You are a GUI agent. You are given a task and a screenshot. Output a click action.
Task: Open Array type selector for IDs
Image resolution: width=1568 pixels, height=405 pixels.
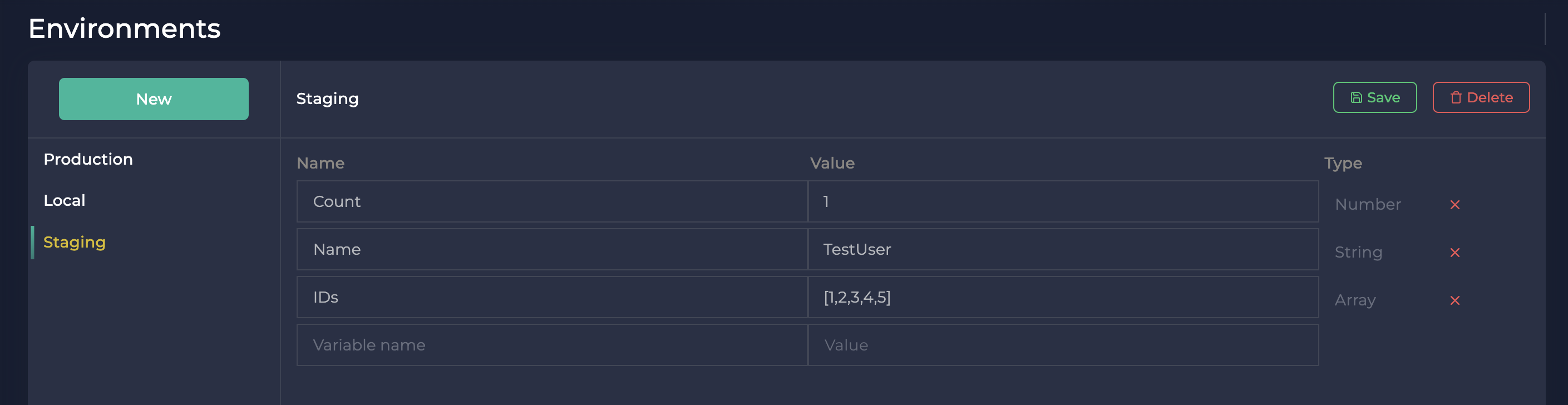tap(1355, 300)
